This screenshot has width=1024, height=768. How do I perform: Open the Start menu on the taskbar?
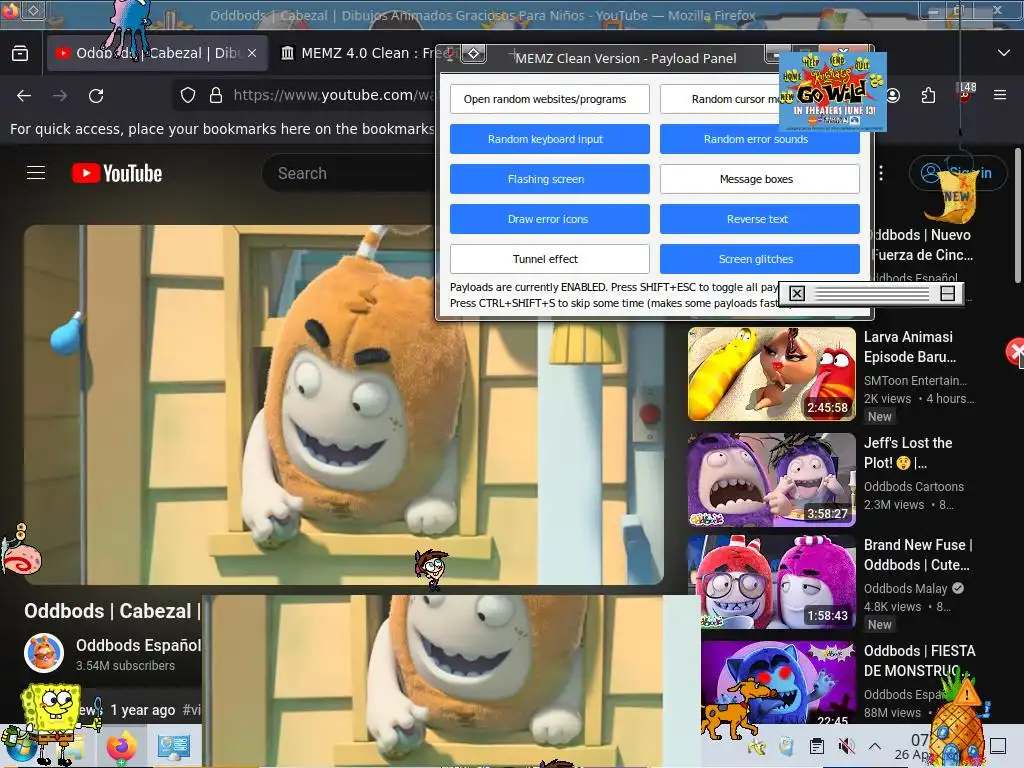click(x=20, y=746)
